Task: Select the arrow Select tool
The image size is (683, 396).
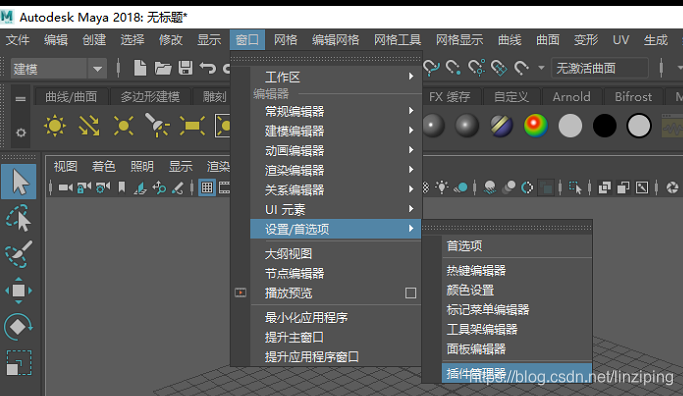Action: pyautogui.click(x=18, y=182)
